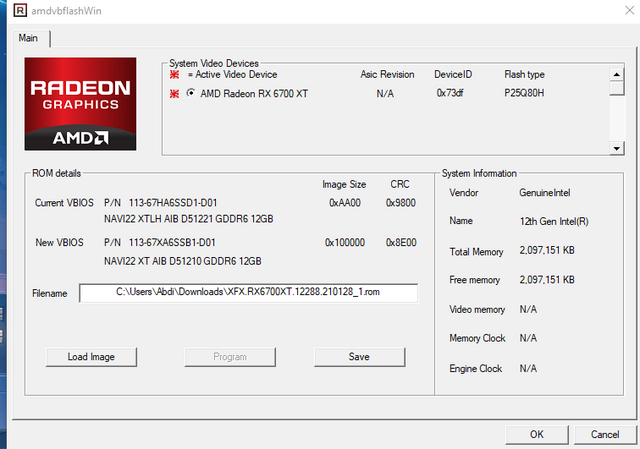Click the CRC column header
The image size is (640, 449).
point(400,184)
